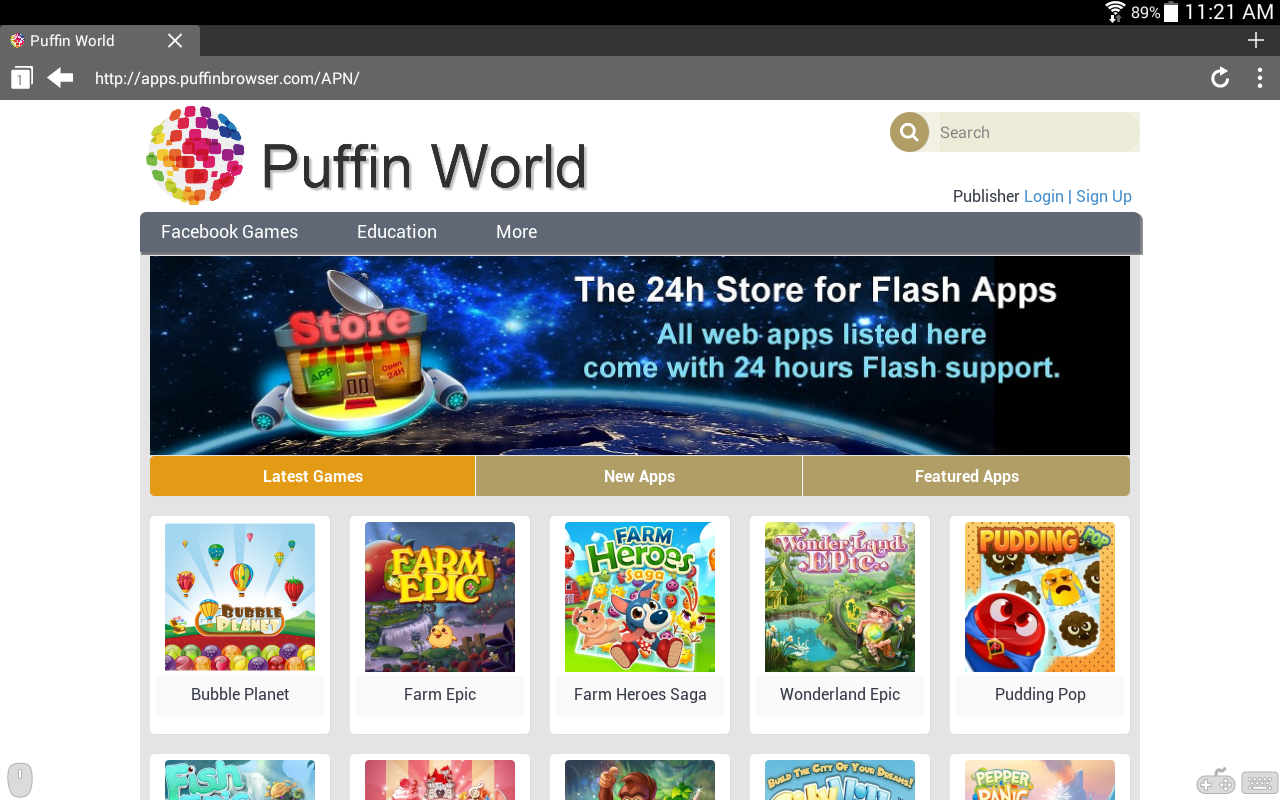
Task: Click the Puffin World title text
Action: pos(424,166)
